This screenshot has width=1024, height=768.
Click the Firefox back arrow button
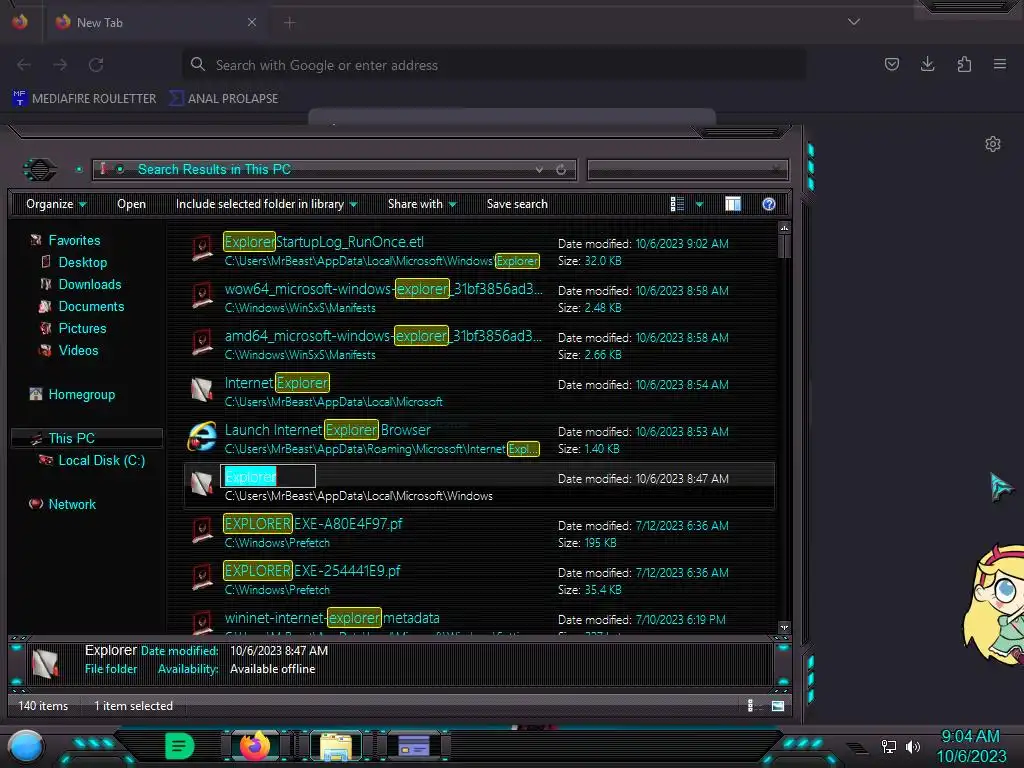click(24, 65)
